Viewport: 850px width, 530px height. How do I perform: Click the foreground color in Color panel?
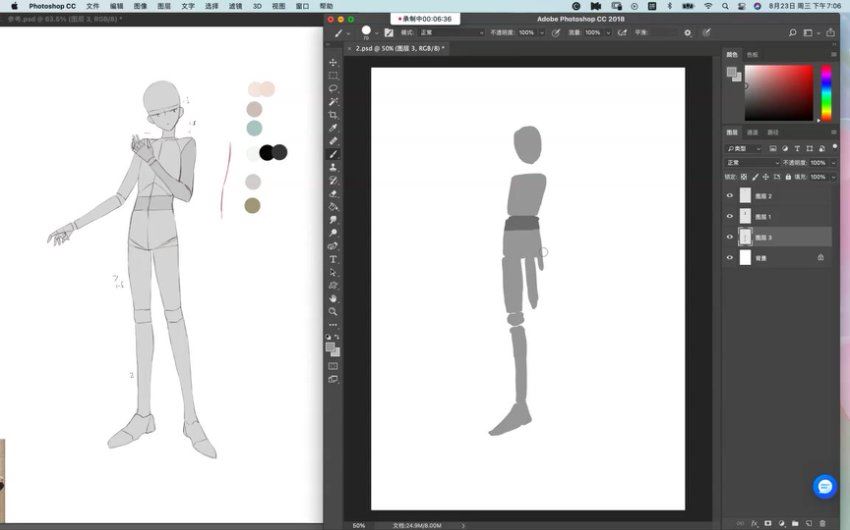731,72
